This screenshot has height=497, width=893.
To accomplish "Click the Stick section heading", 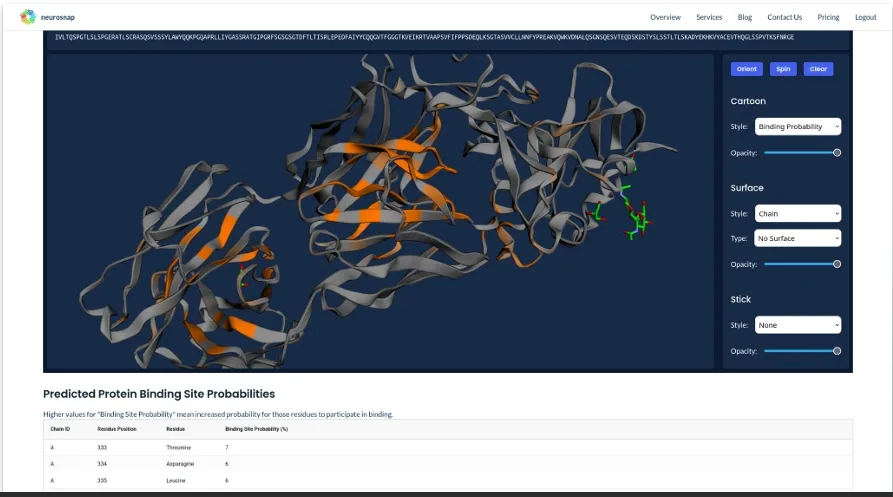I will [740, 299].
